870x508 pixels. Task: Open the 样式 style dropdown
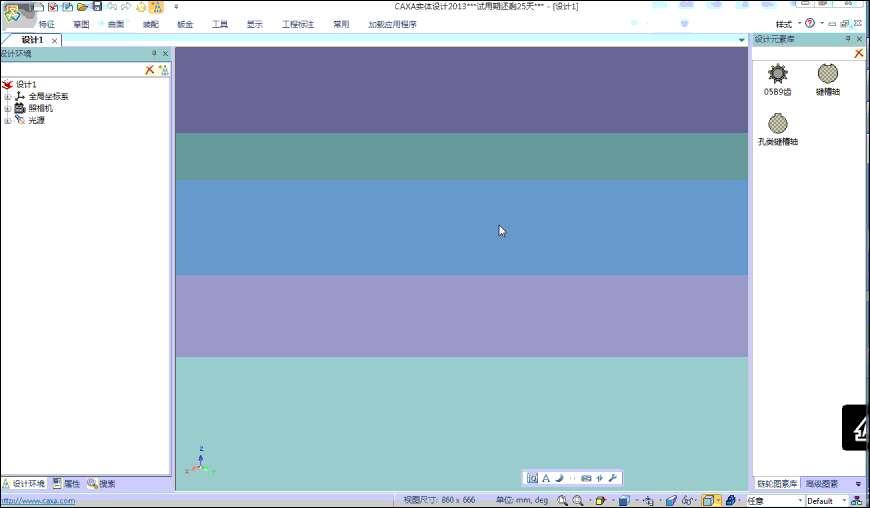coord(788,24)
